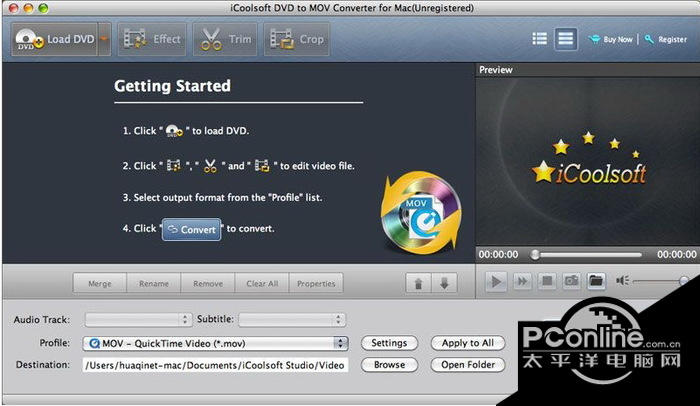
Task: Open the Trim scissors tool
Action: [225, 39]
